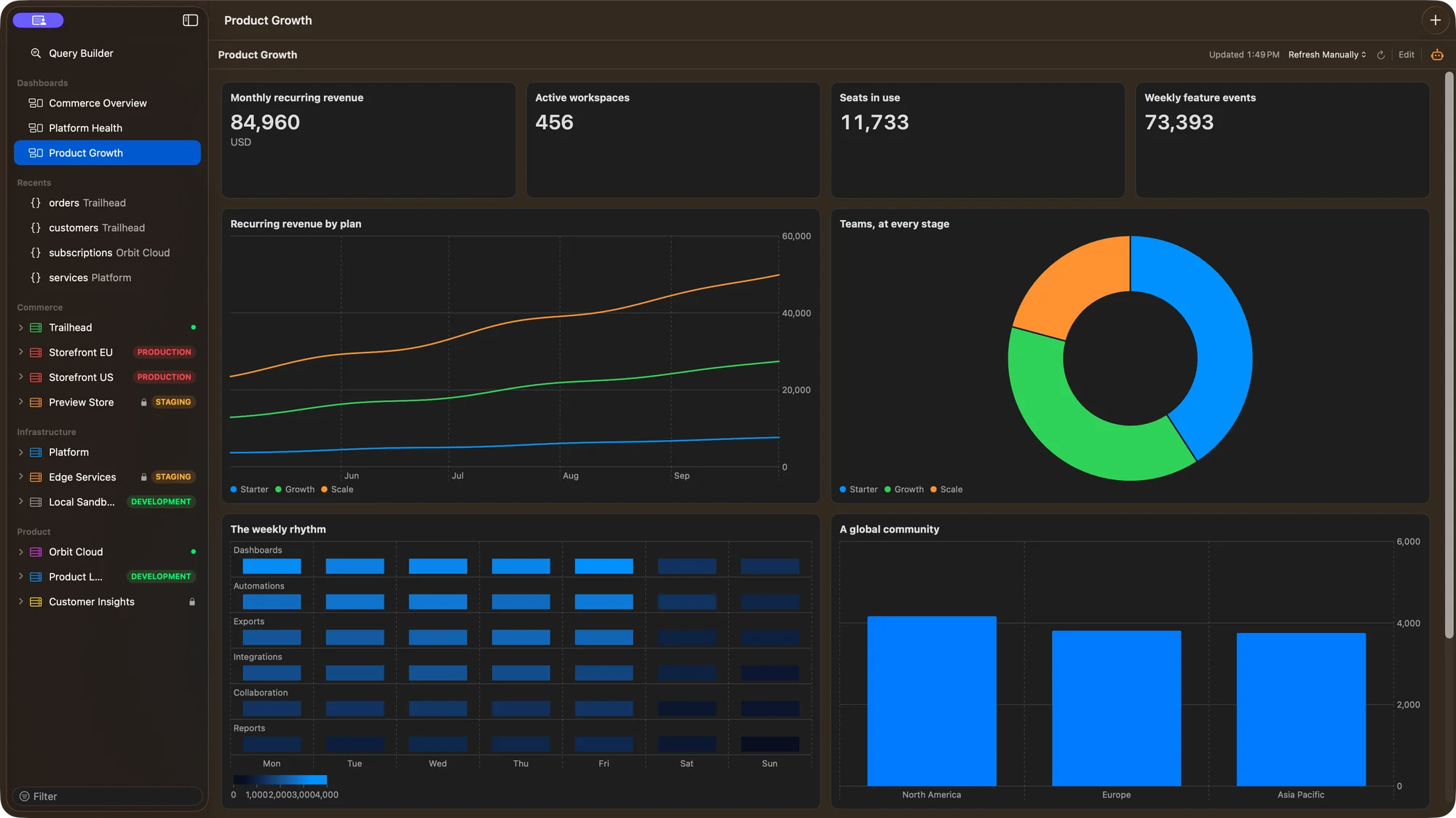Click the refresh arrow icon

pos(1380,55)
